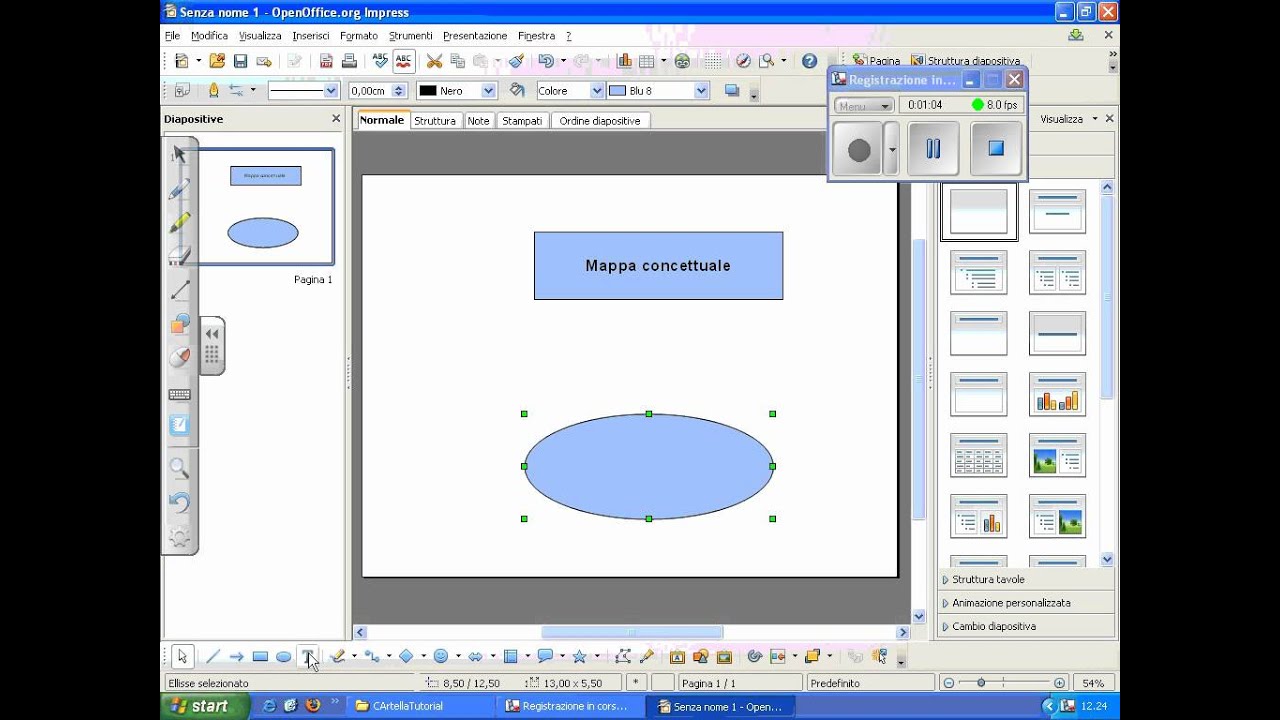Click the line width 0,00cm field
Image resolution: width=1280 pixels, height=720 pixels.
370,90
